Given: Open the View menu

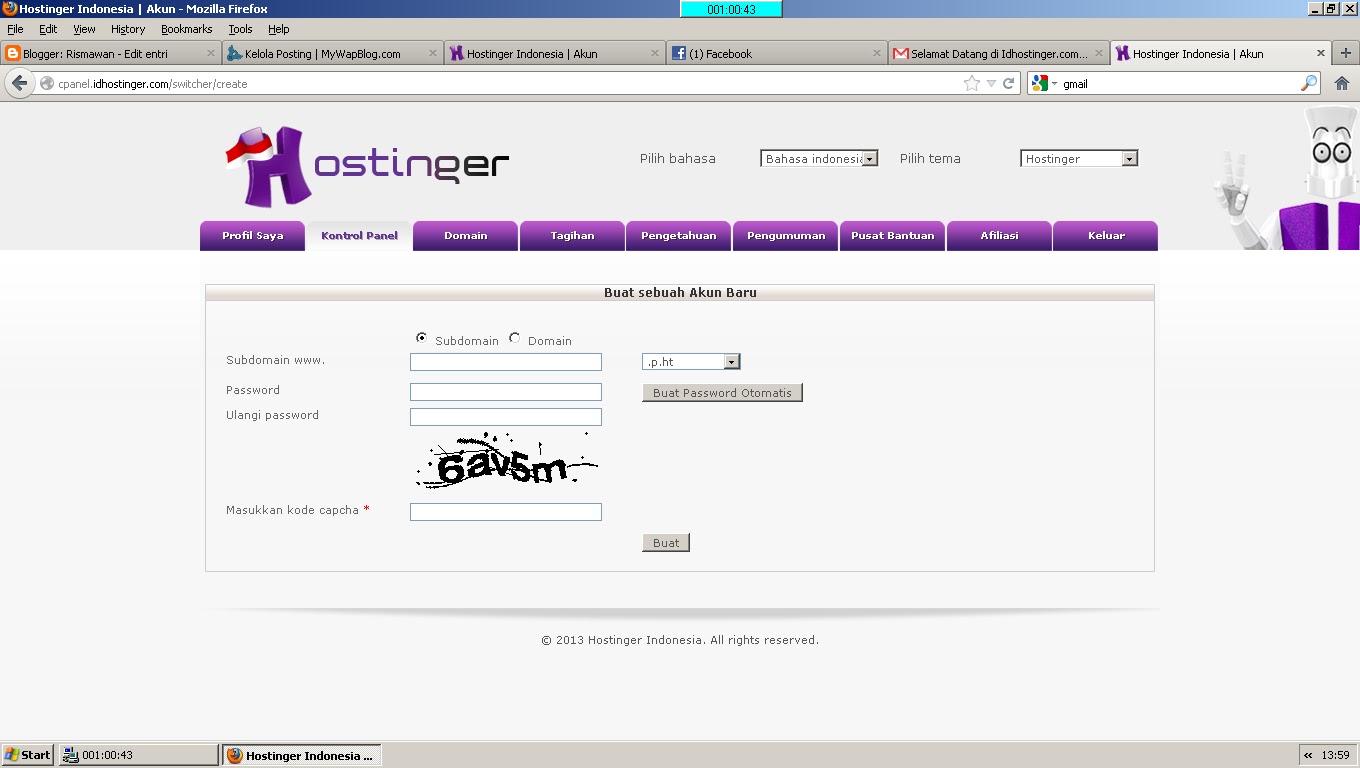Looking at the screenshot, I should [x=85, y=29].
